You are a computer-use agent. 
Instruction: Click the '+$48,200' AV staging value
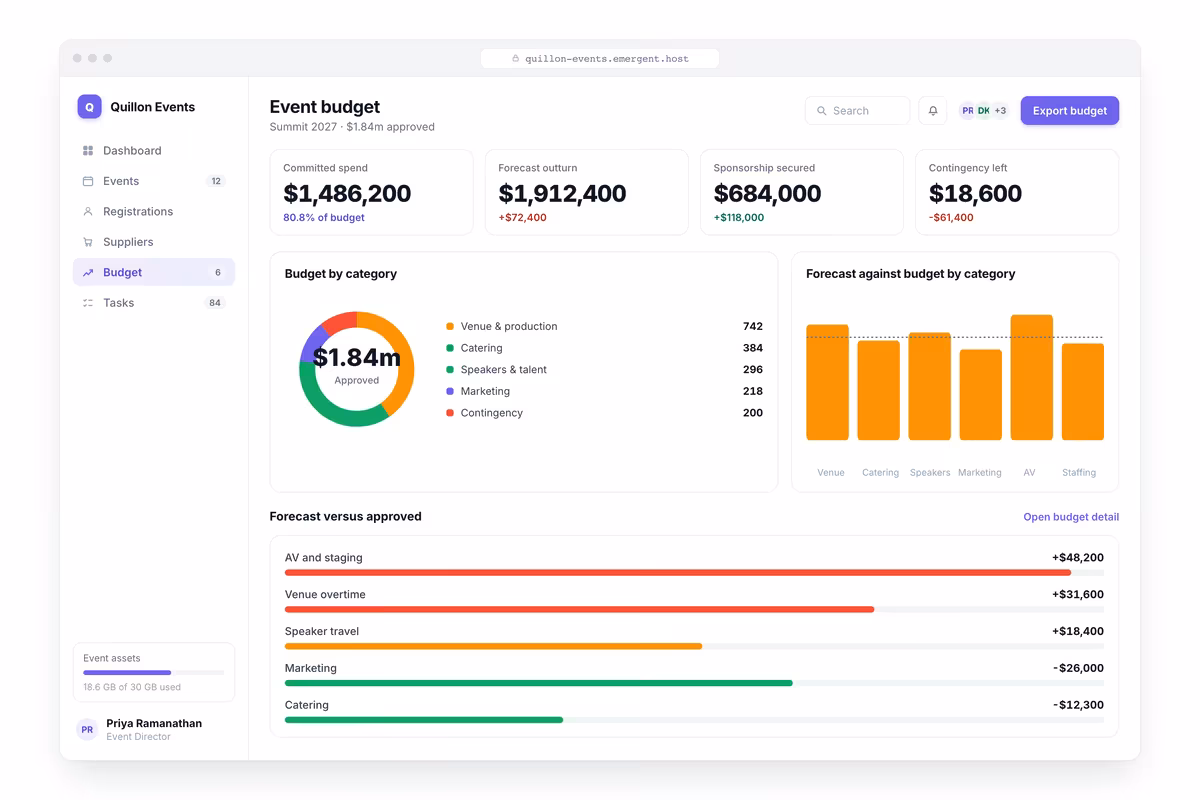click(1078, 558)
